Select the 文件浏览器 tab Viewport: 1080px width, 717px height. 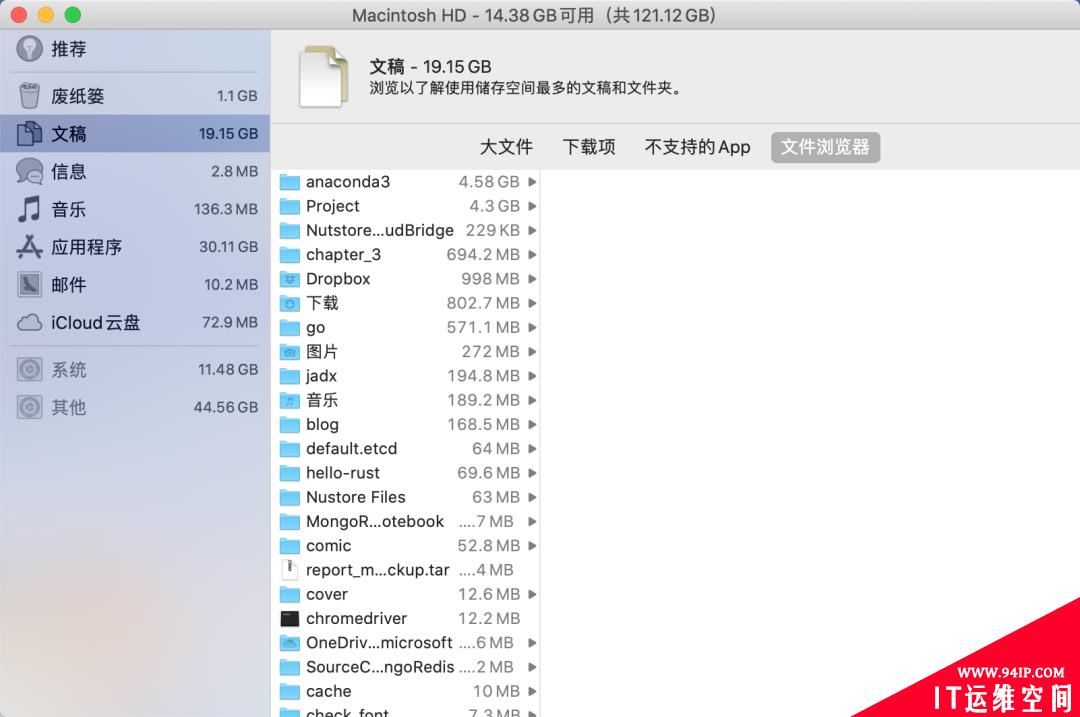pos(825,147)
